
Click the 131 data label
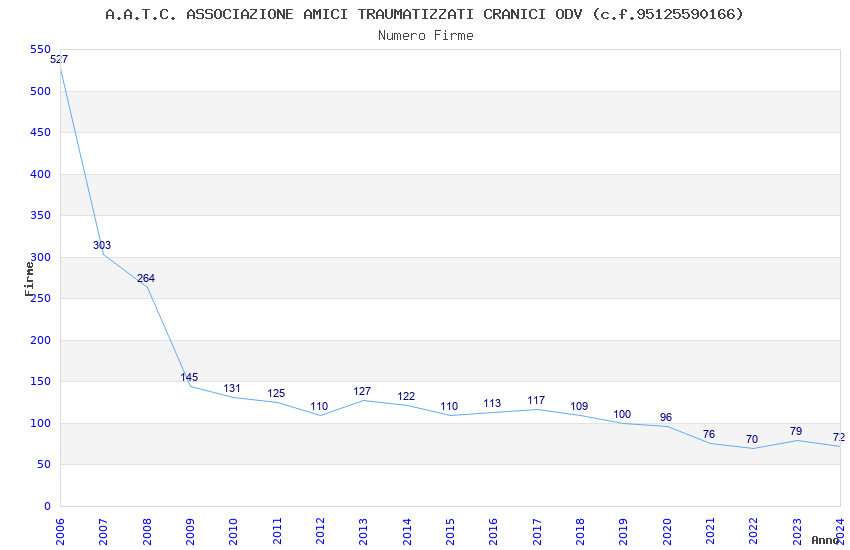[x=232, y=388]
